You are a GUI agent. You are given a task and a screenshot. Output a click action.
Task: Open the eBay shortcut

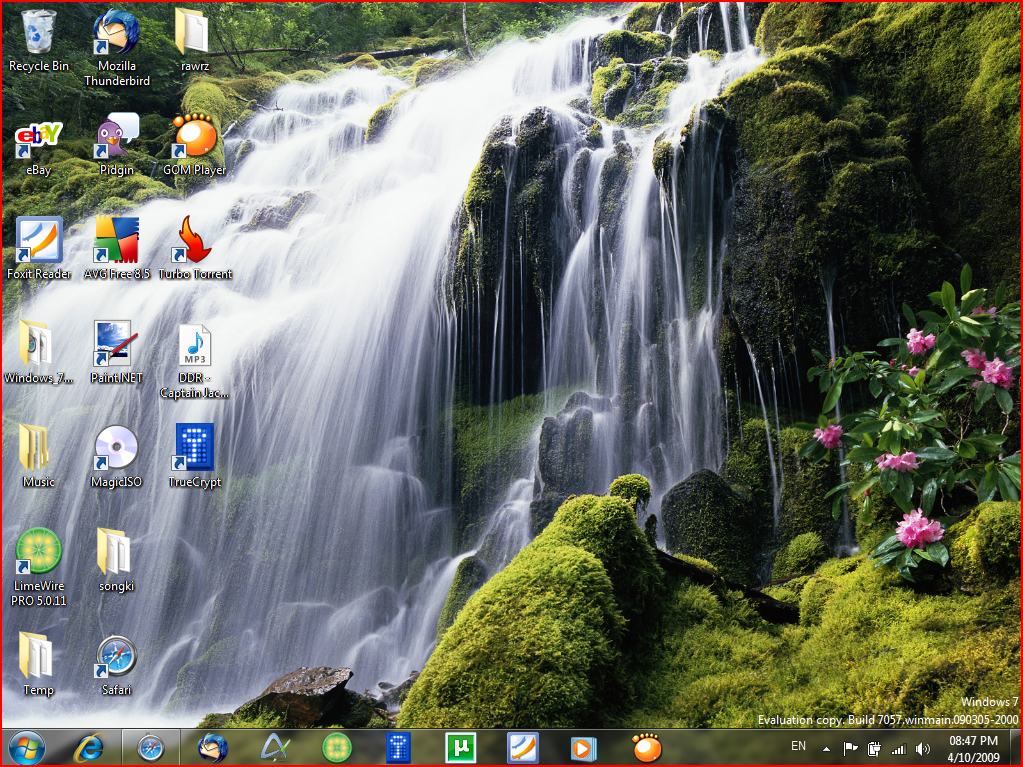38,135
